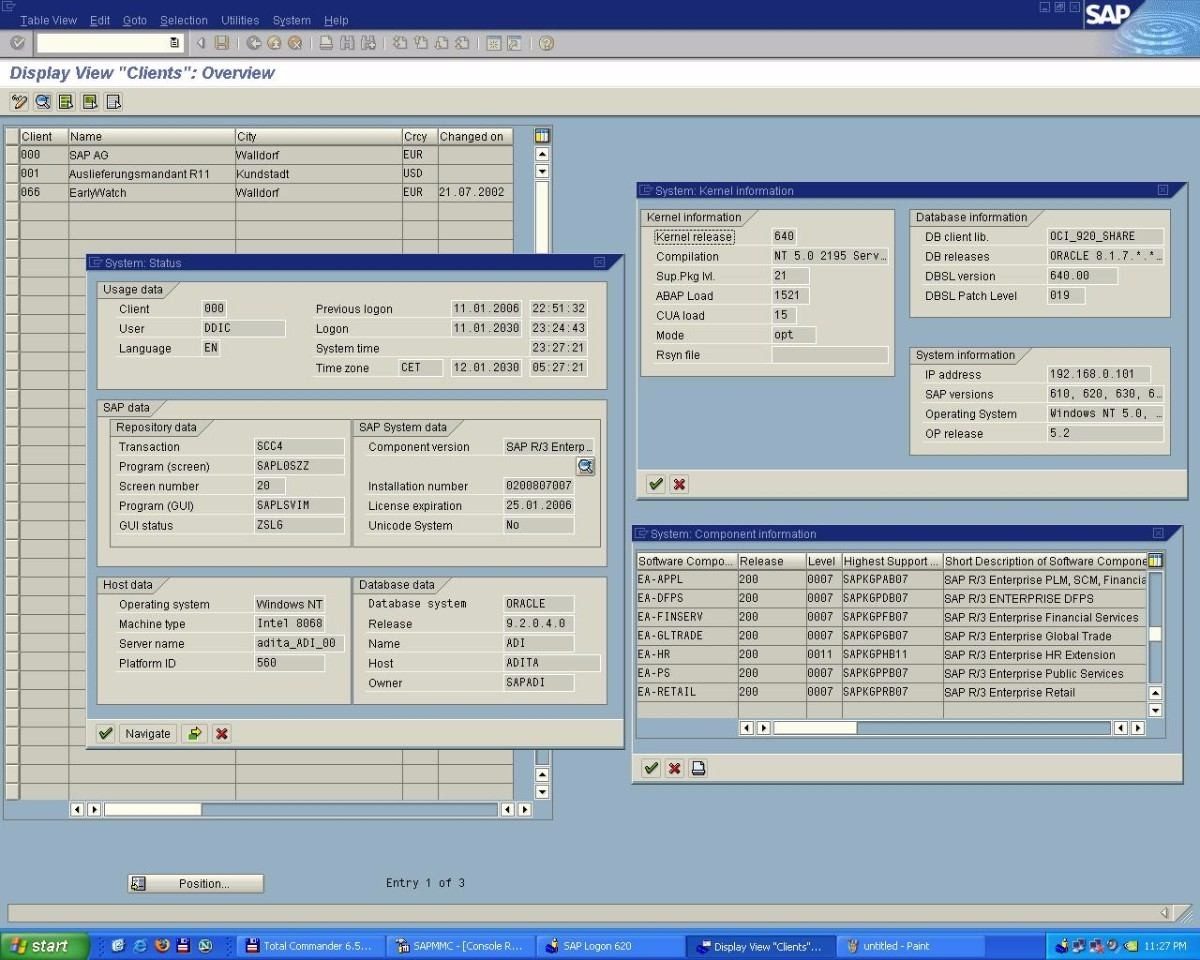1200x960 pixels.
Task: Click Component table horizontal scrollbar thumb
Action: [x=815, y=728]
